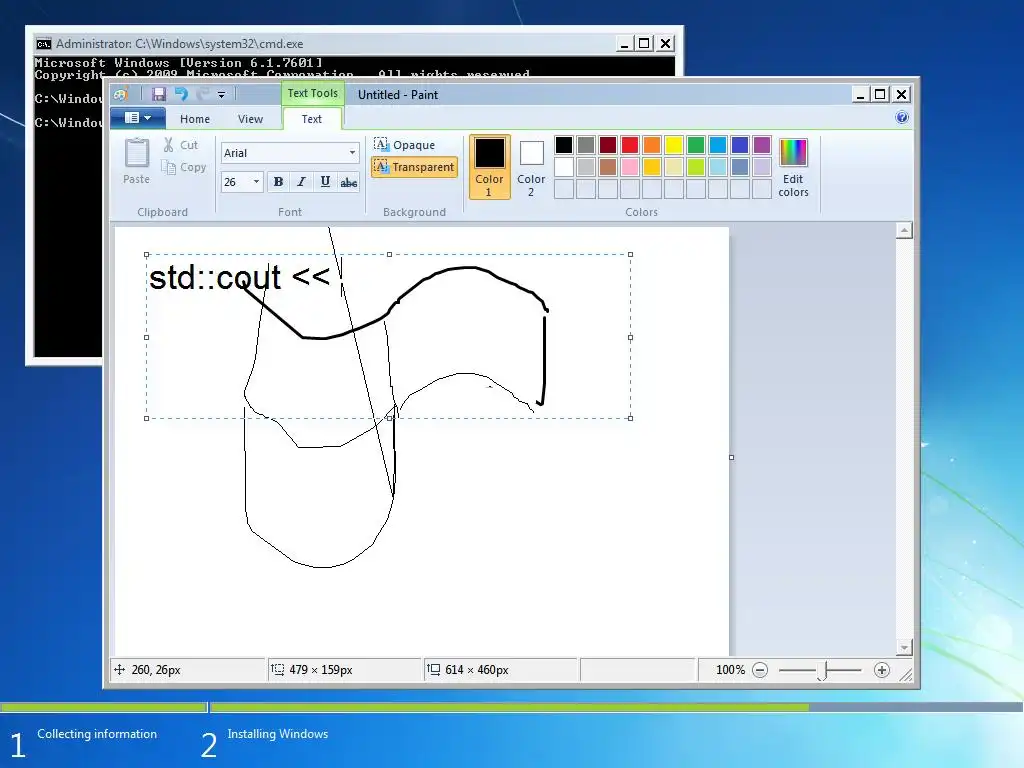The width and height of the screenshot is (1024, 768).
Task: Pick the indigo color swatch
Action: point(740,145)
